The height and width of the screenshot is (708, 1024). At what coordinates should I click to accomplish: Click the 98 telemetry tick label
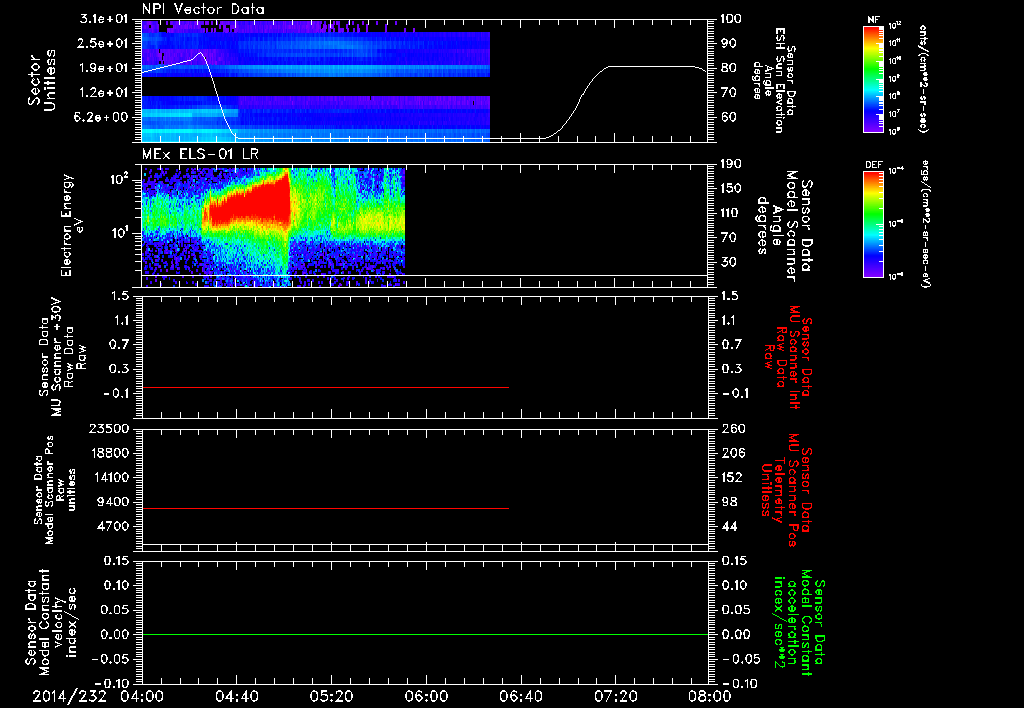(x=729, y=502)
